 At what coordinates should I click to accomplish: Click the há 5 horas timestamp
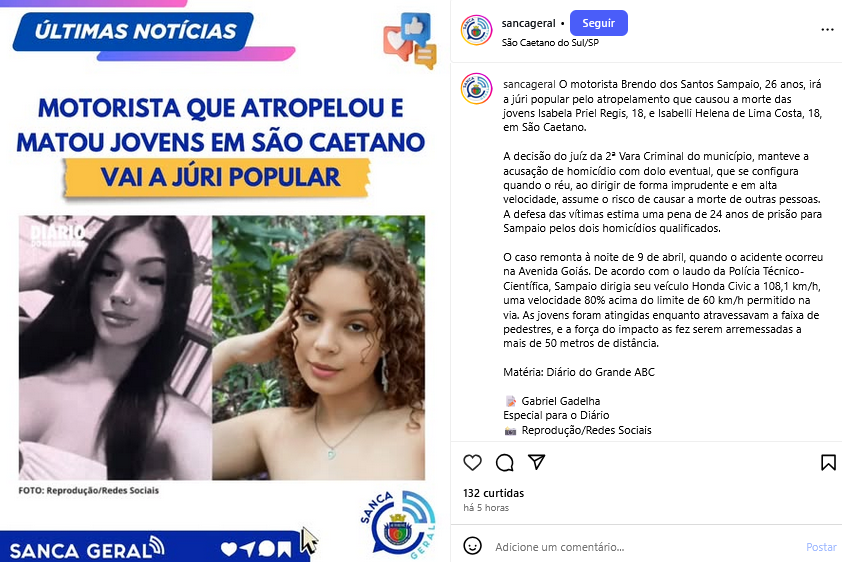pos(486,508)
